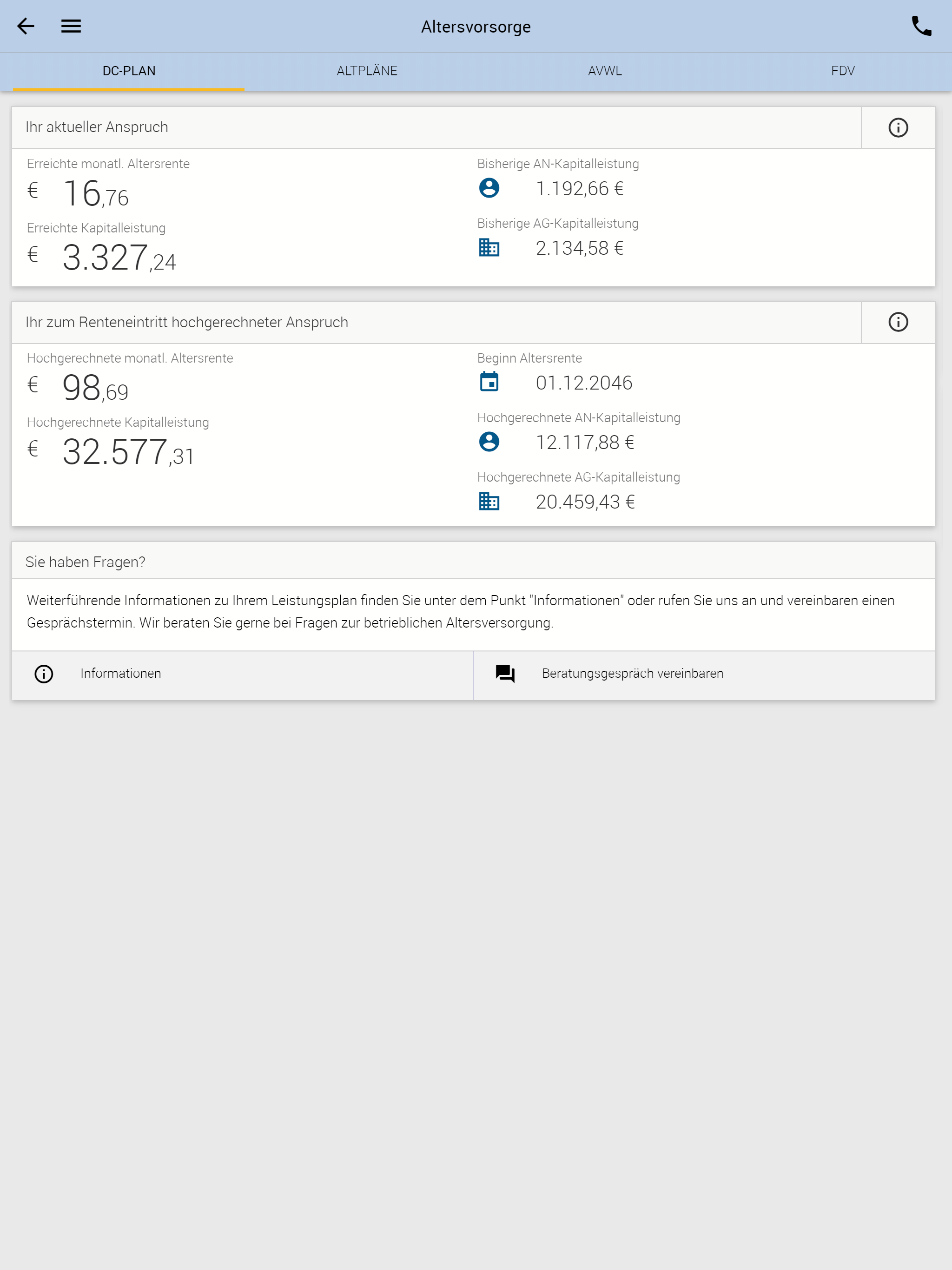Open info for Ihr aktueller Anspruch
This screenshot has height=1270, width=952.
pyautogui.click(x=898, y=127)
